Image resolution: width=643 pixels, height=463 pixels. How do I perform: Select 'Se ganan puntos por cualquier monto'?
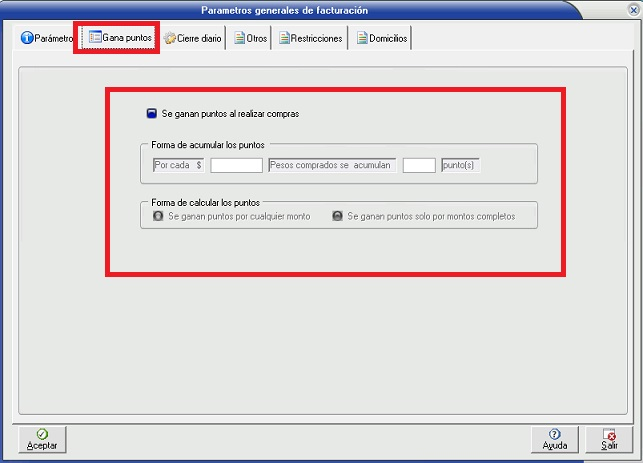pyautogui.click(x=157, y=215)
